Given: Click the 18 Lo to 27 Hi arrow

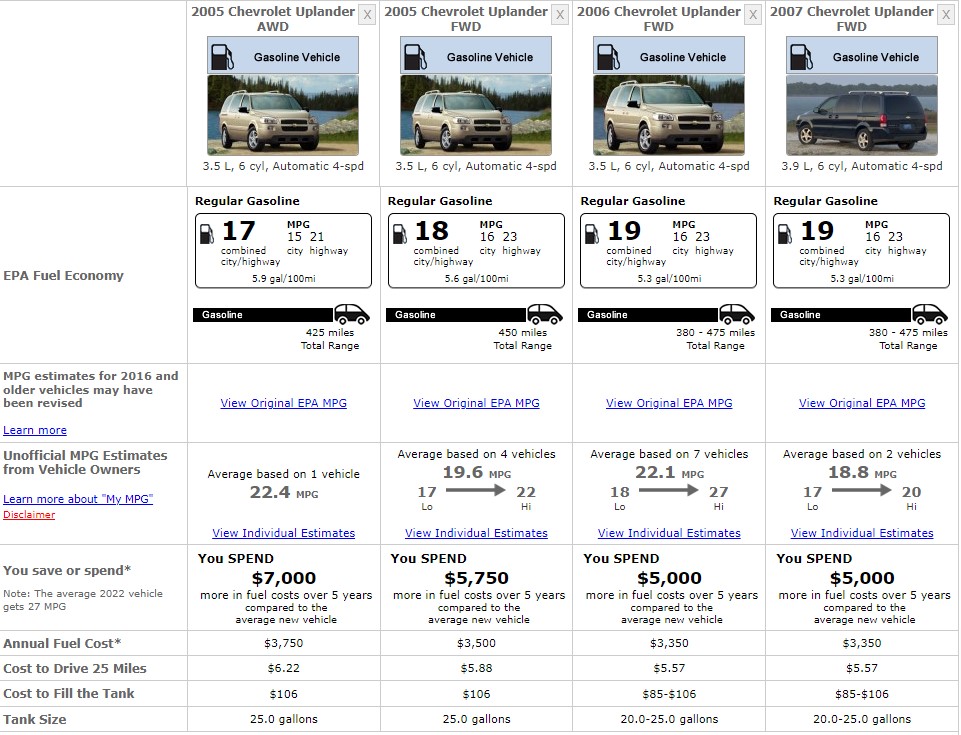Looking at the screenshot, I should (669, 490).
